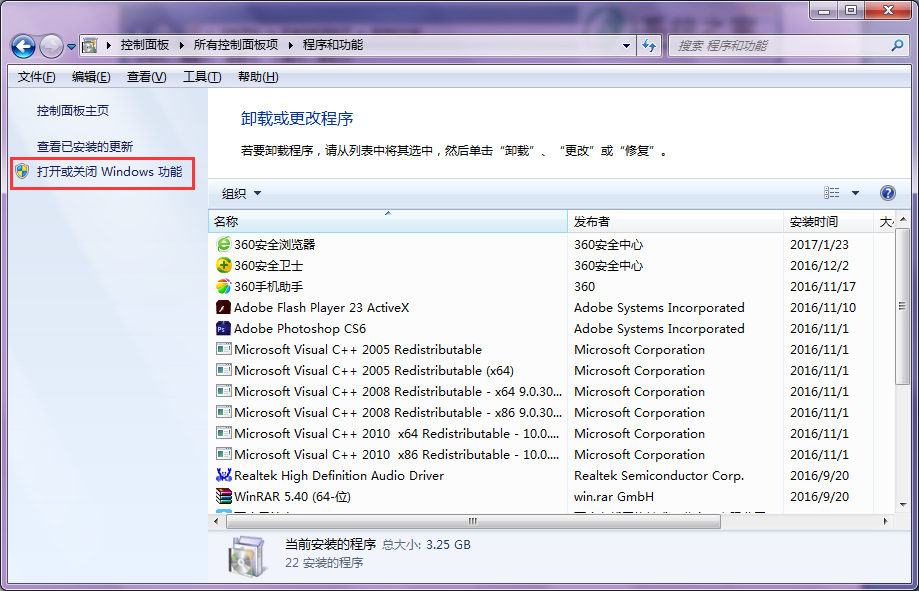The image size is (919, 591).
Task: Click the horizontal scrollbar thumb
Action: pyautogui.click(x=473, y=521)
